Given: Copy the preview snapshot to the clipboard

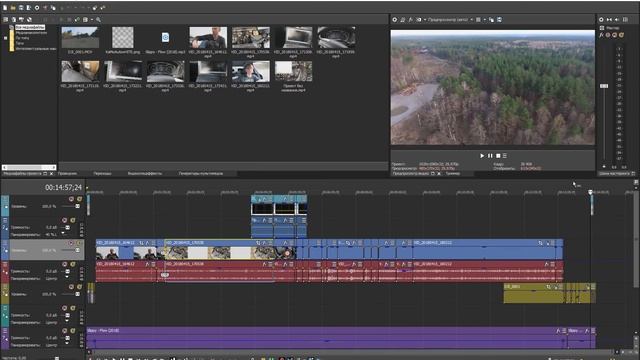Looking at the screenshot, I should pos(491,20).
